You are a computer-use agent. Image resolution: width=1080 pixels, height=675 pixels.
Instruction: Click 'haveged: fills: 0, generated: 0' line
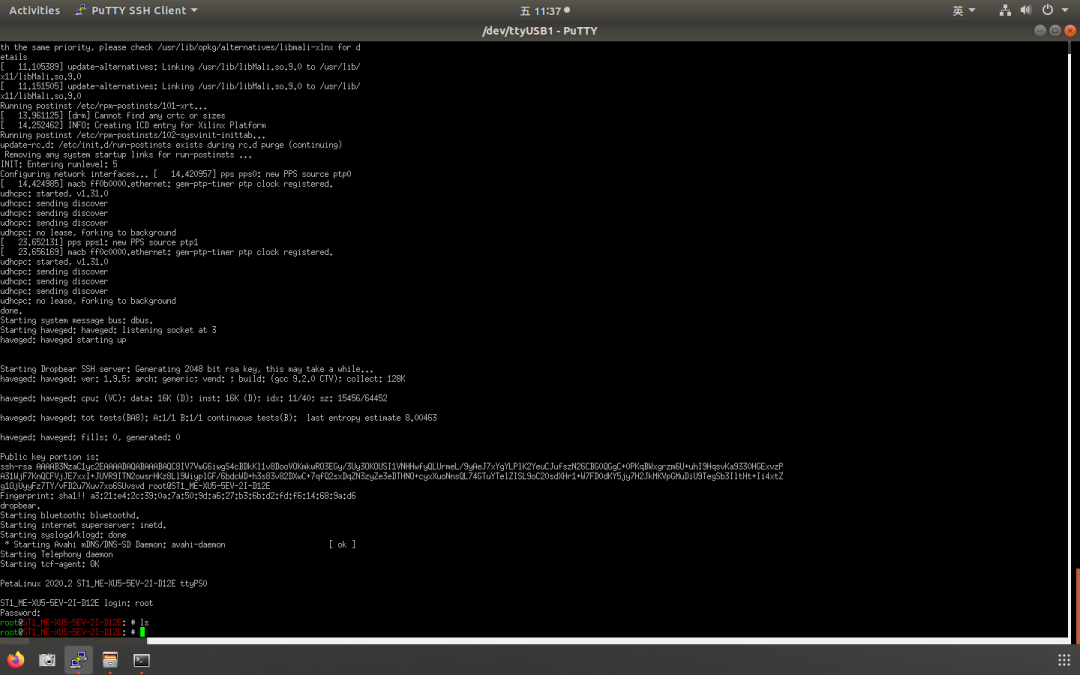tap(90, 437)
